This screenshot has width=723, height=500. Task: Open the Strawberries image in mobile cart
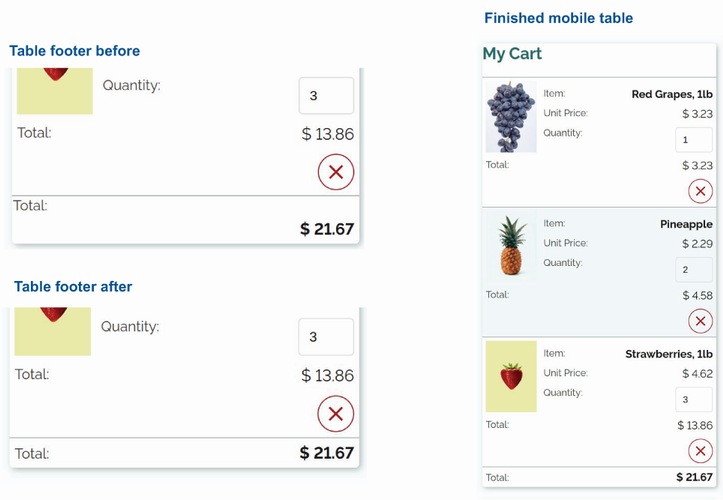click(511, 376)
